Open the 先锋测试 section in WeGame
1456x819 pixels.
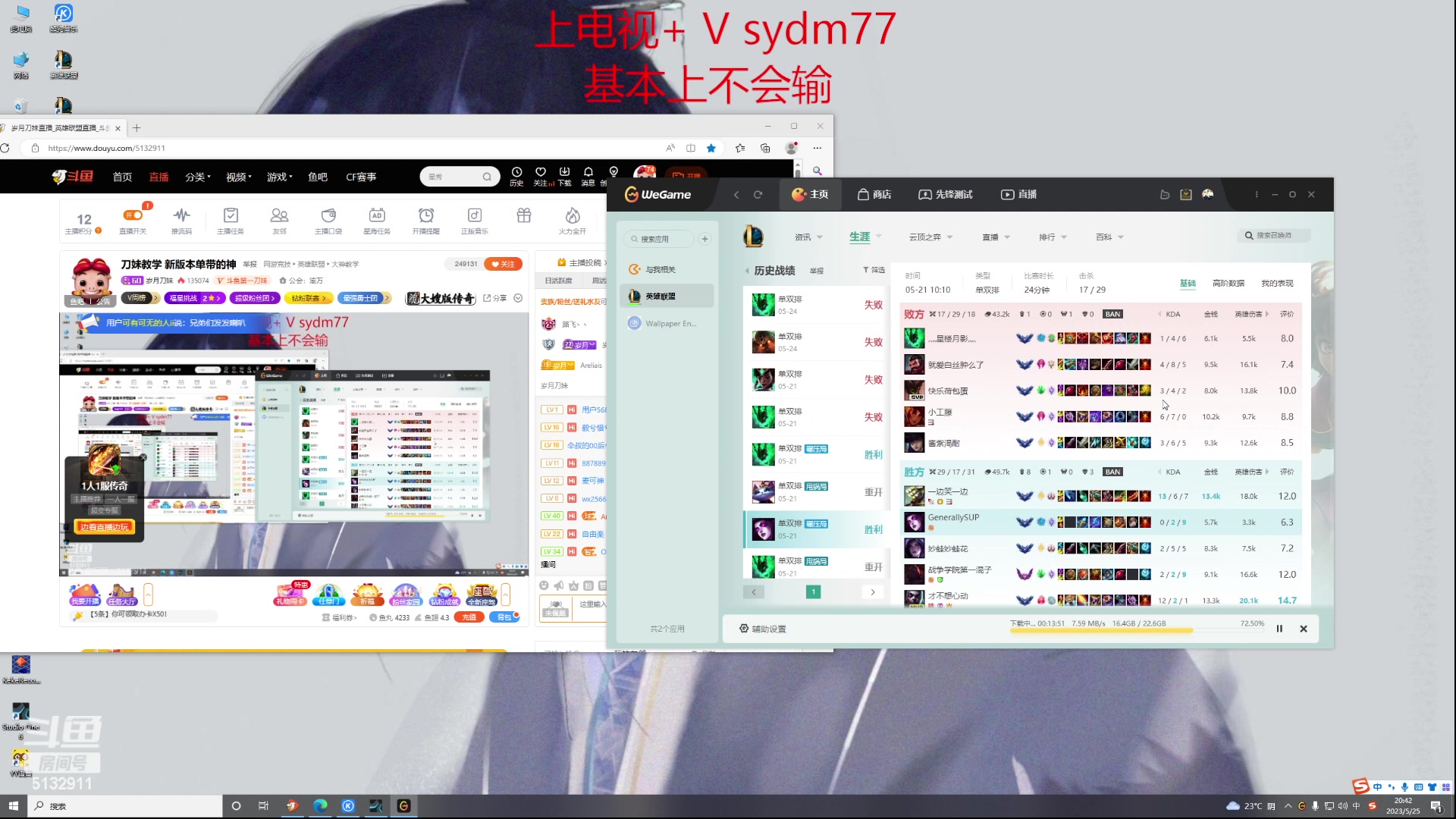[945, 194]
